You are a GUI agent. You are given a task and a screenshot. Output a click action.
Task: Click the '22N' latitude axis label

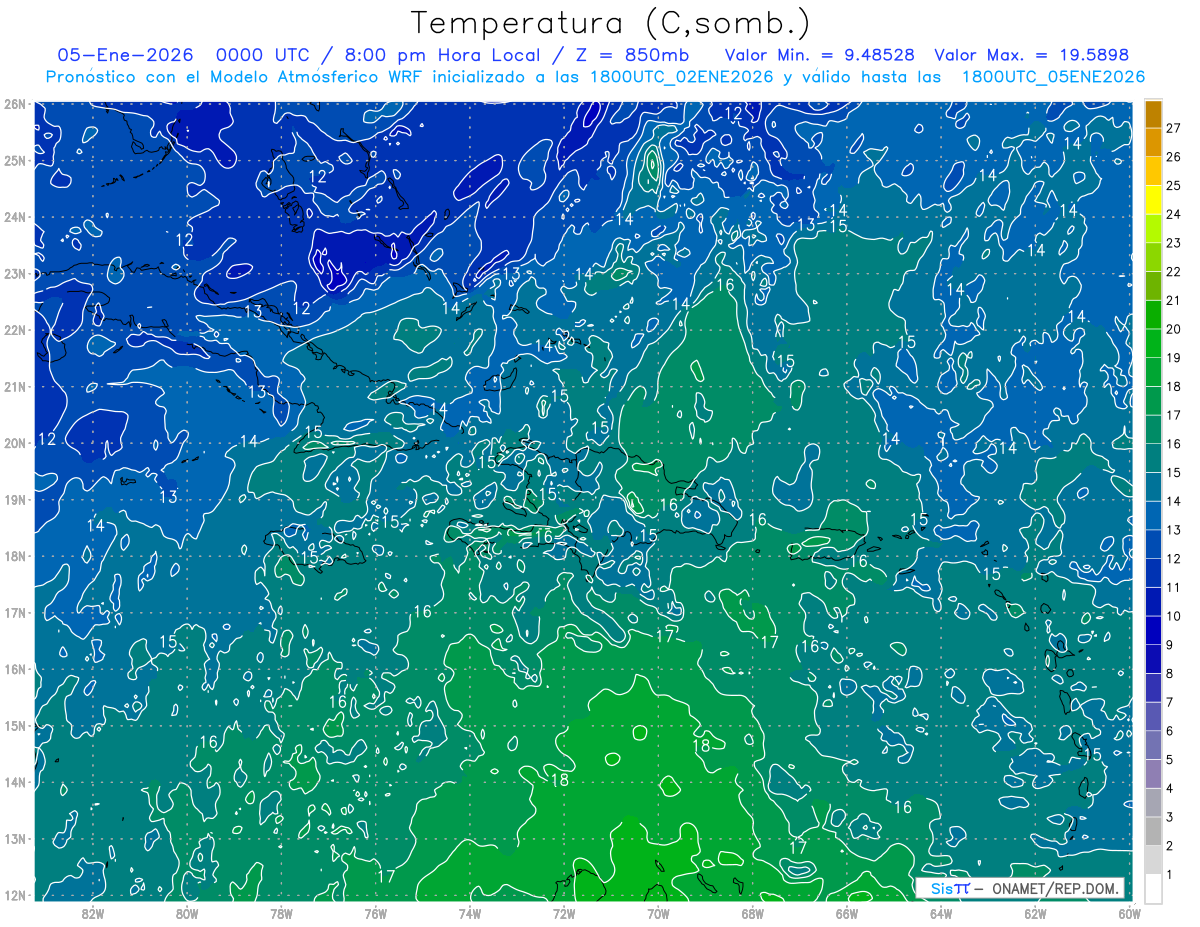(x=15, y=330)
